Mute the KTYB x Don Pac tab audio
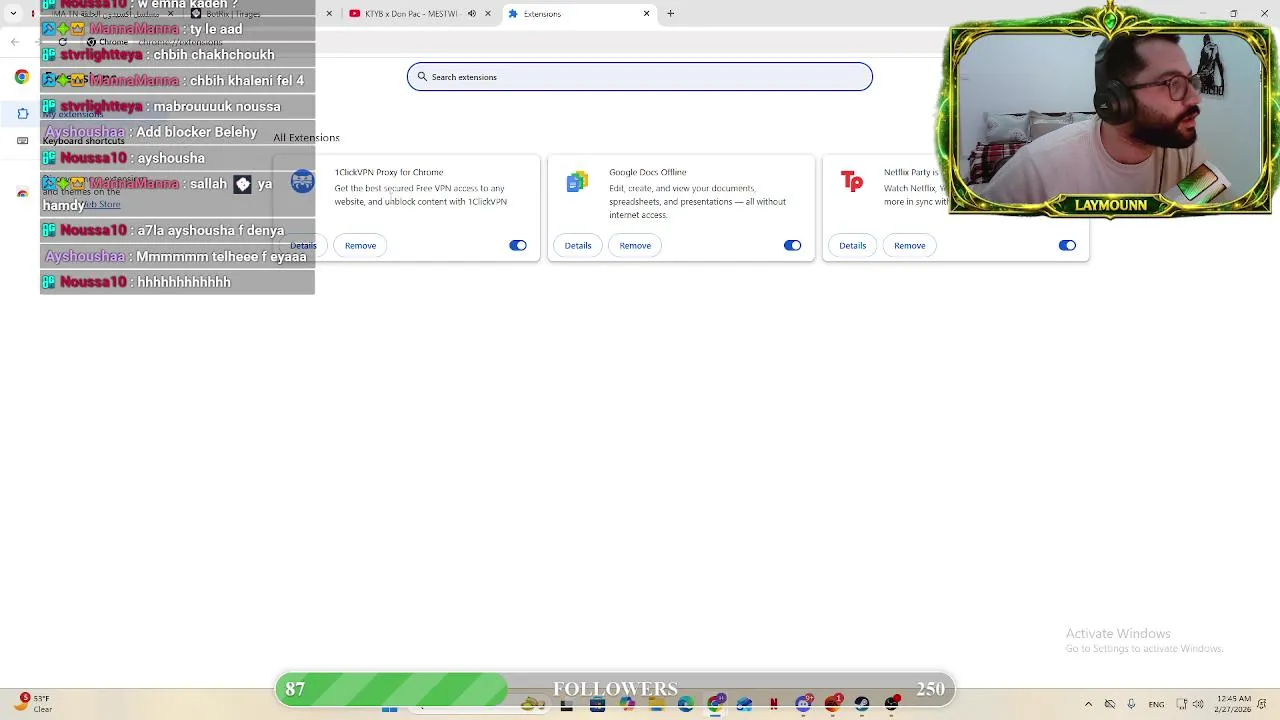Screen dimensions: 1280x720 [472, 14]
